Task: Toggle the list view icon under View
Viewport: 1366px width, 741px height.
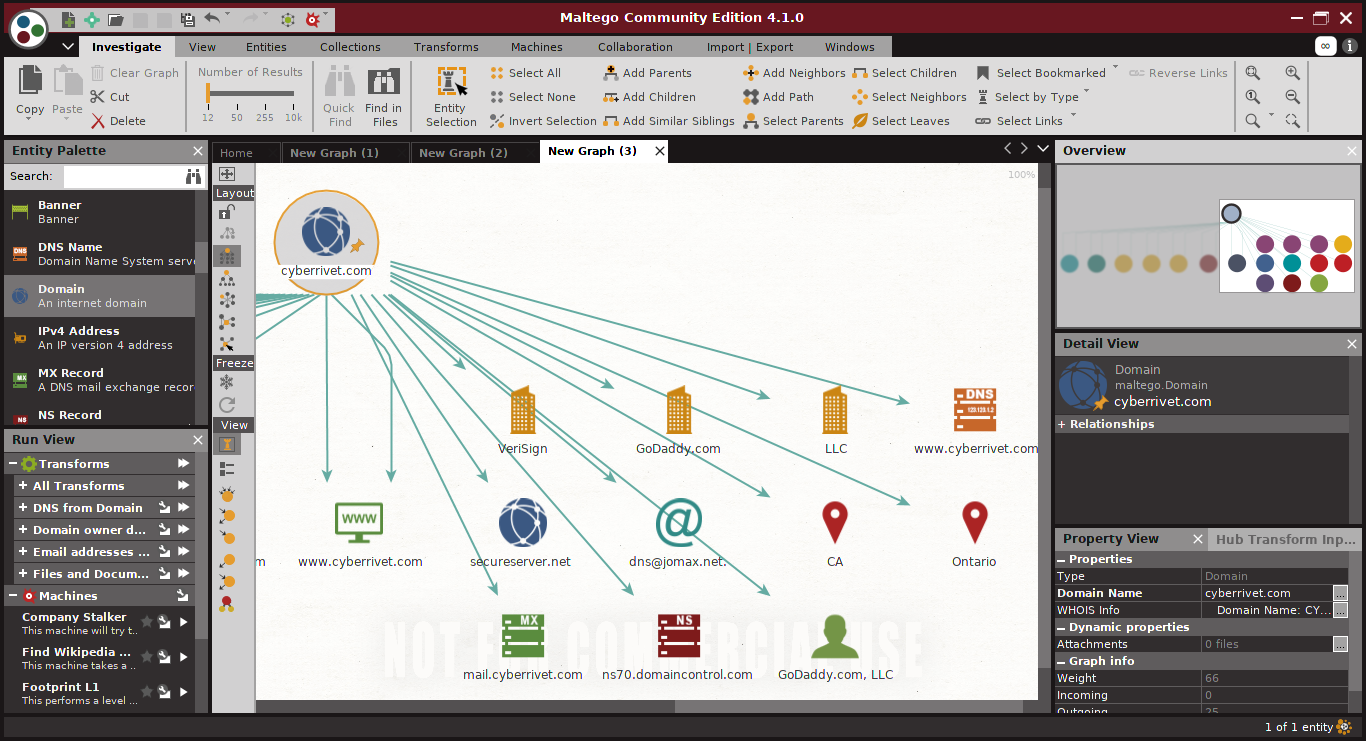Action: coord(227,468)
